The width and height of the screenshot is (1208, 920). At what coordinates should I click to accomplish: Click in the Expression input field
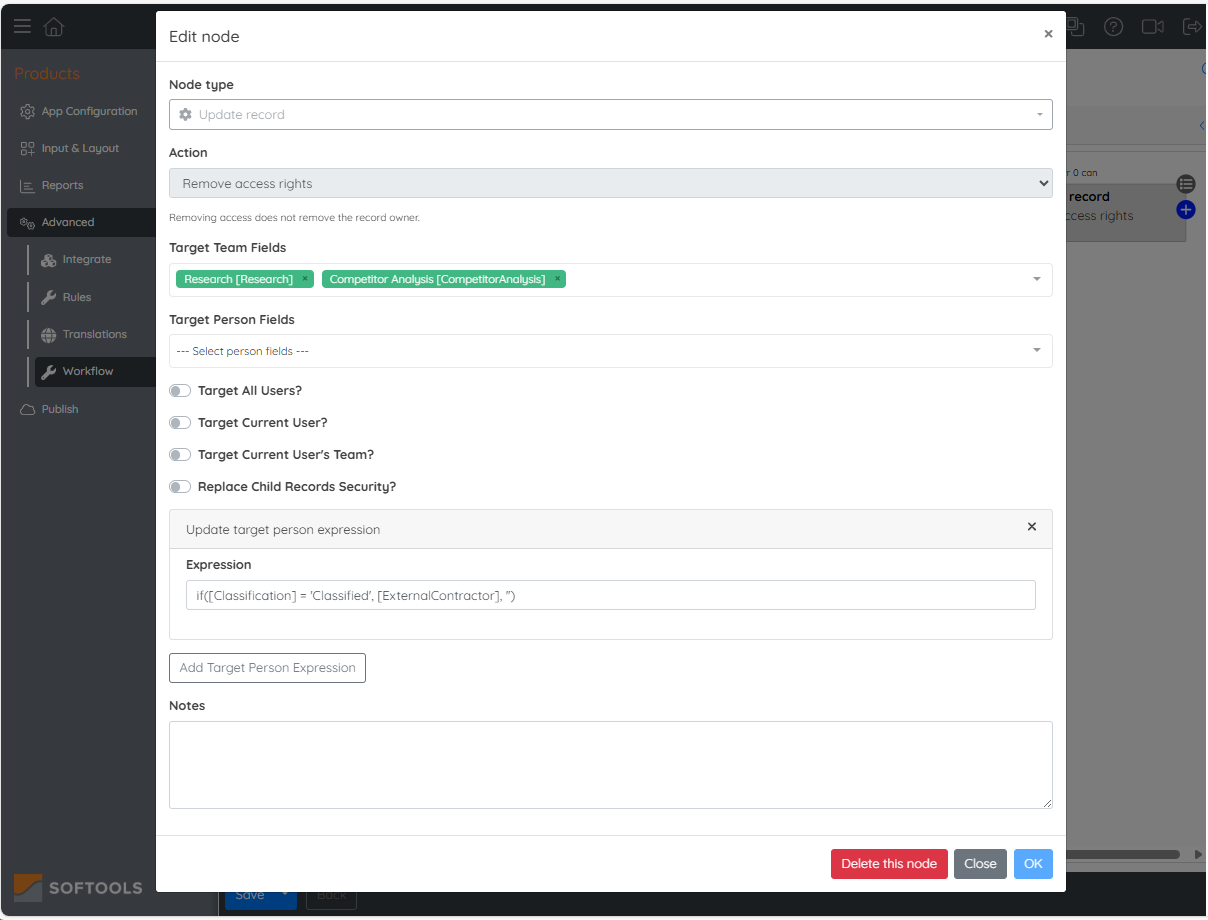pos(610,595)
